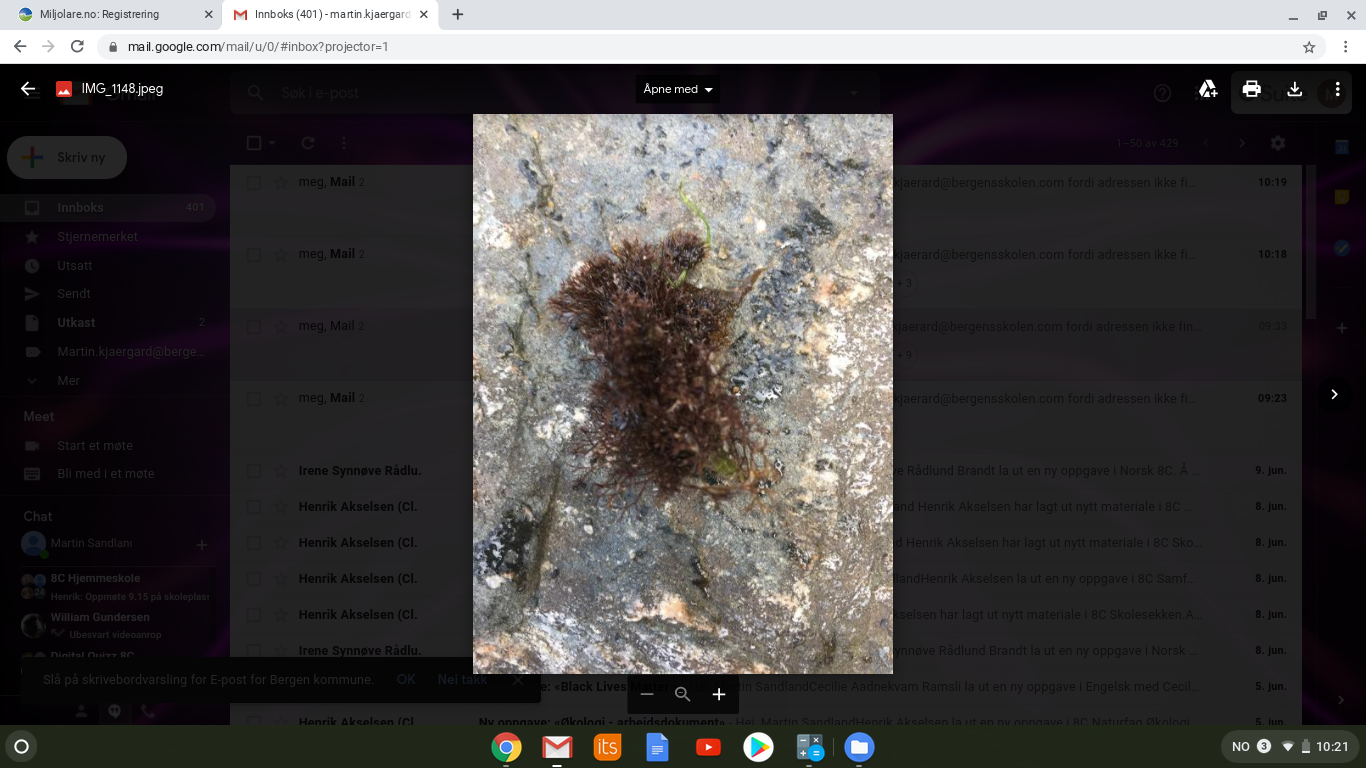The image size is (1366, 768).
Task: Open Calculator app from the shelf
Action: (x=809, y=747)
